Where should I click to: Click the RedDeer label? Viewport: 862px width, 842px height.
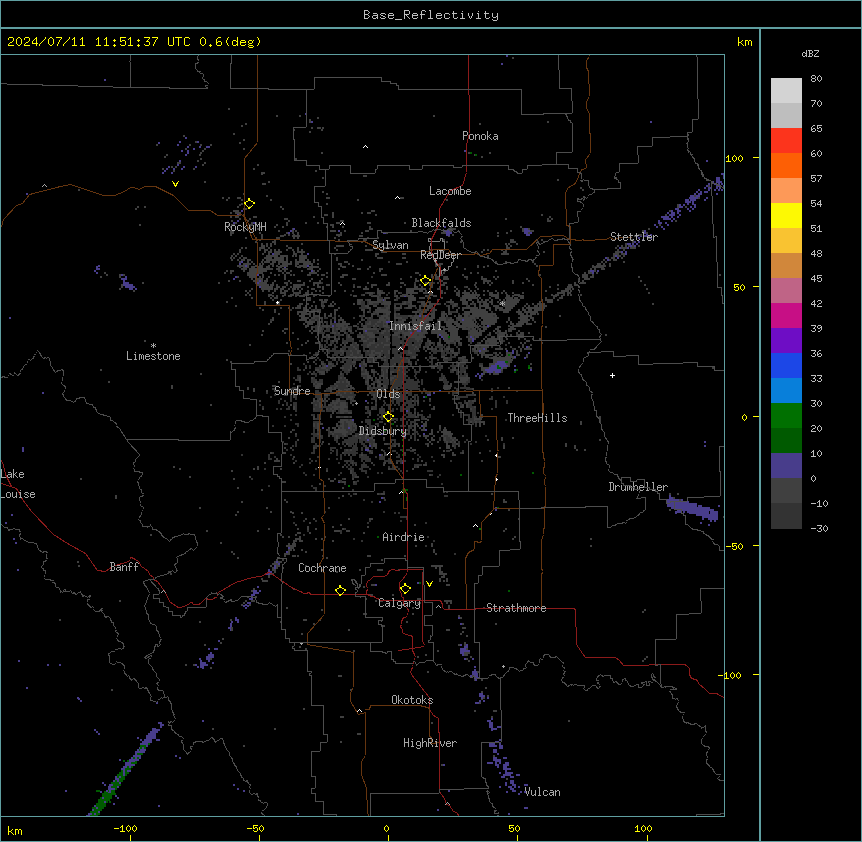point(440,255)
